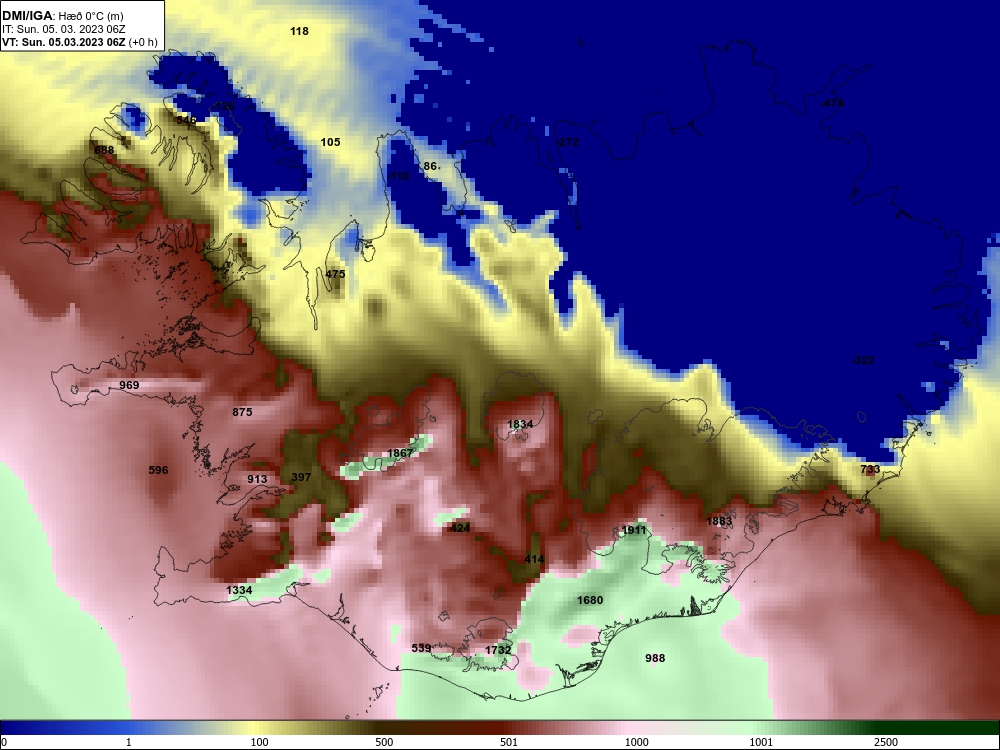Click the legend label 2500
This screenshot has width=1000, height=750.
(886, 742)
